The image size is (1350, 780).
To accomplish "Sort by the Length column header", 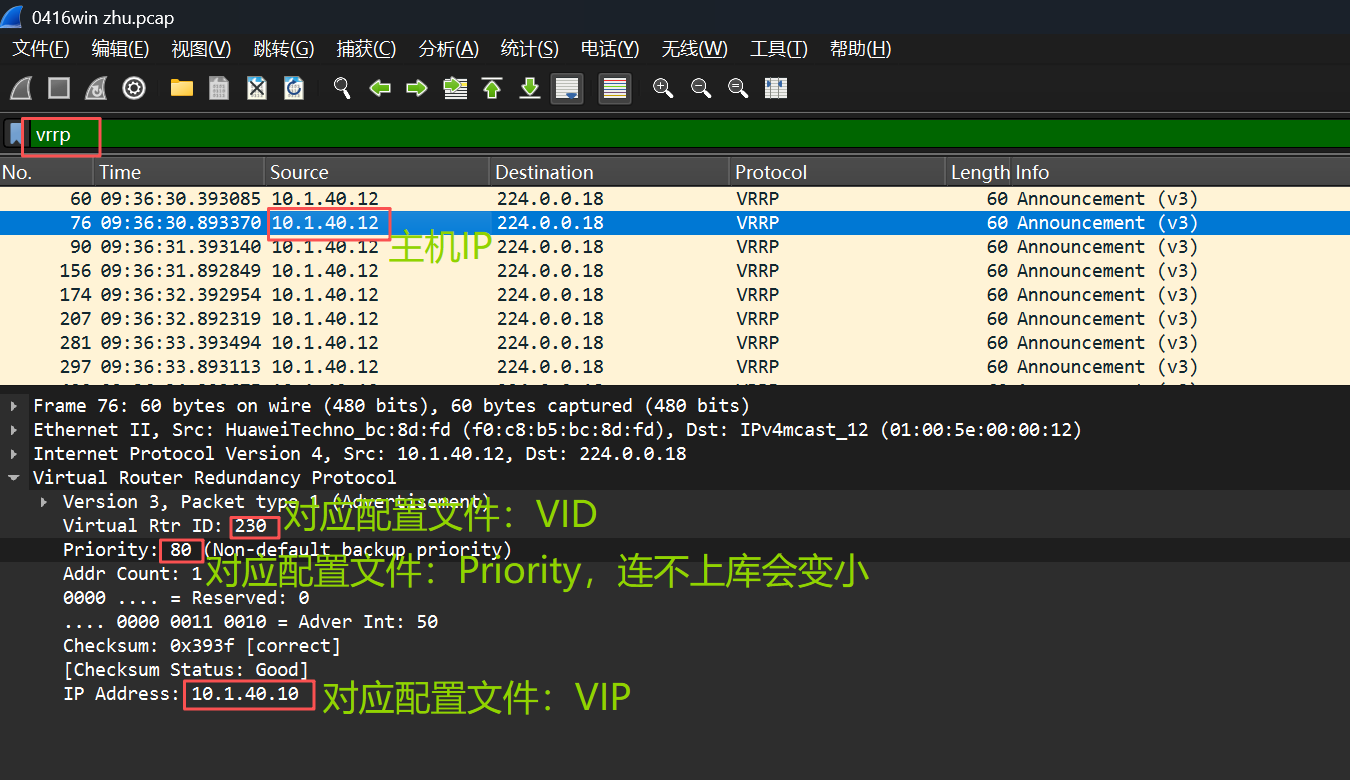I will (979, 172).
